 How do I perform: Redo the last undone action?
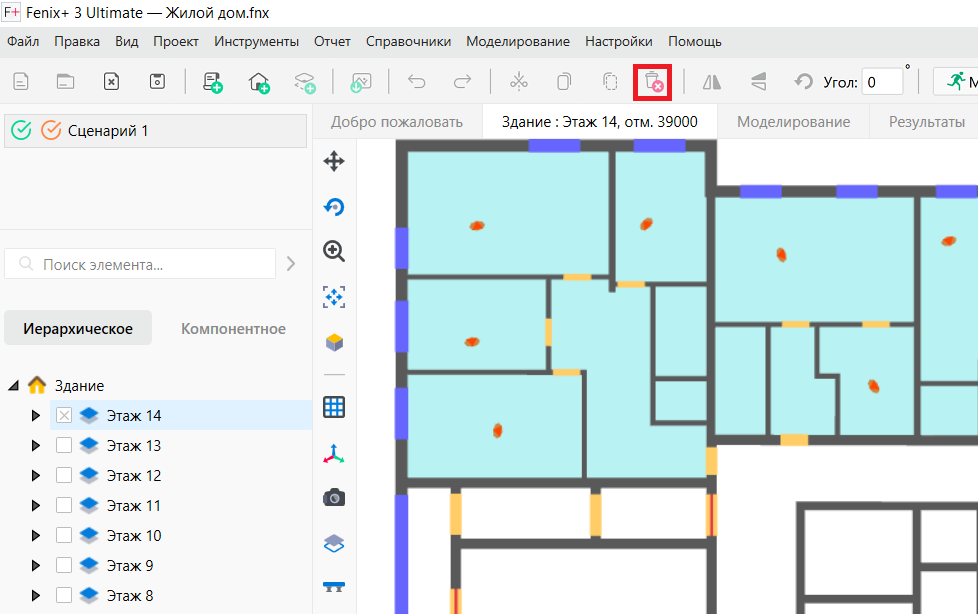tap(462, 82)
